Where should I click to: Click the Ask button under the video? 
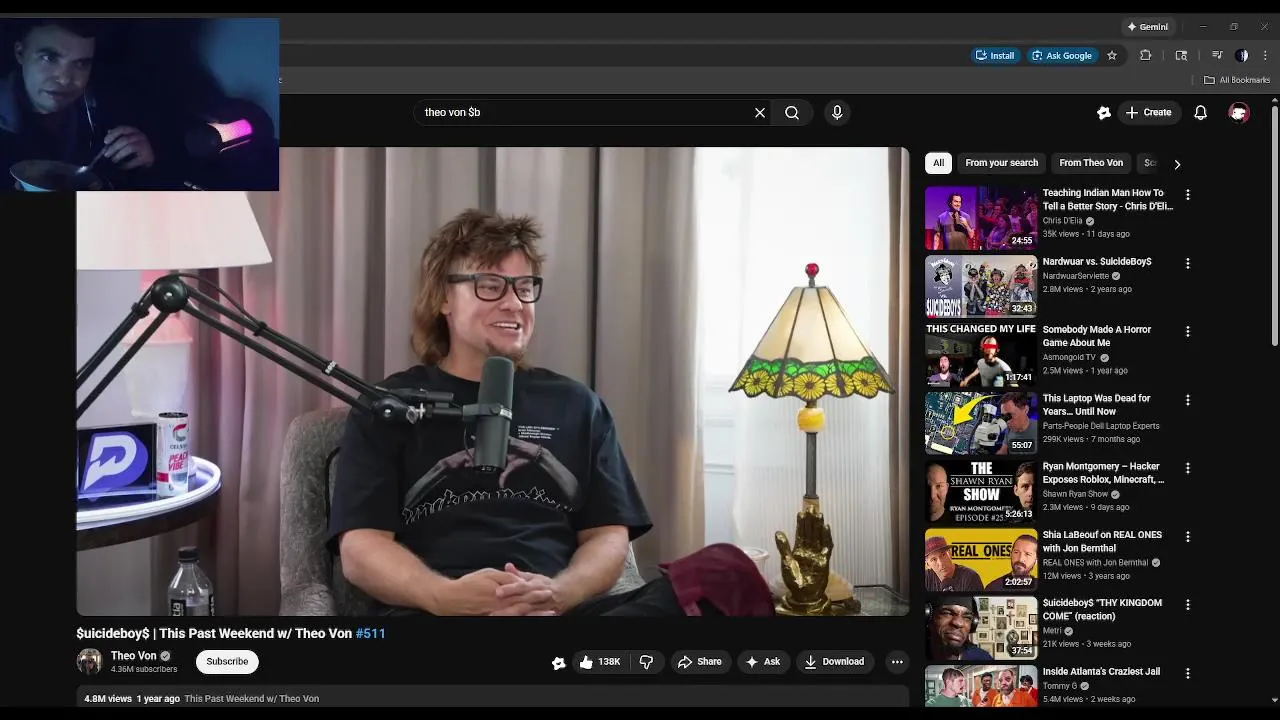(762, 662)
